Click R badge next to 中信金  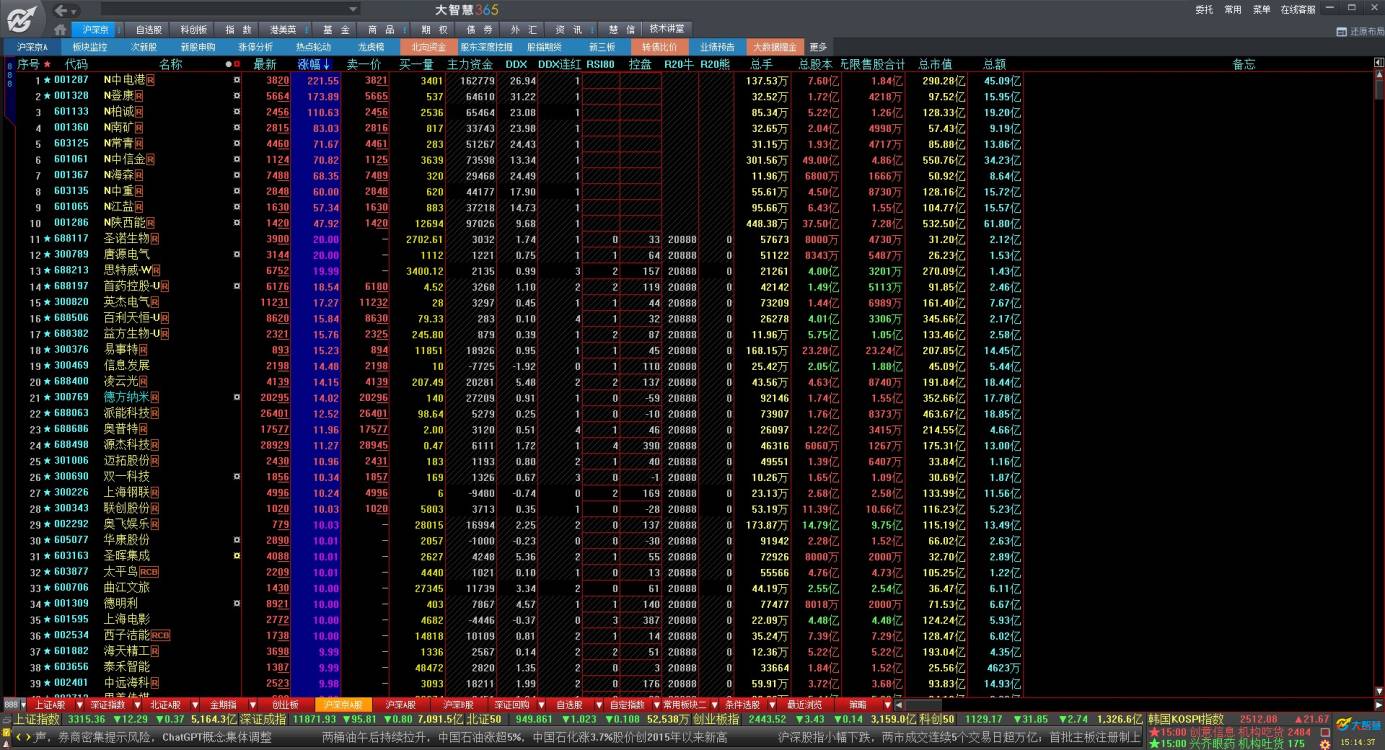click(x=151, y=159)
